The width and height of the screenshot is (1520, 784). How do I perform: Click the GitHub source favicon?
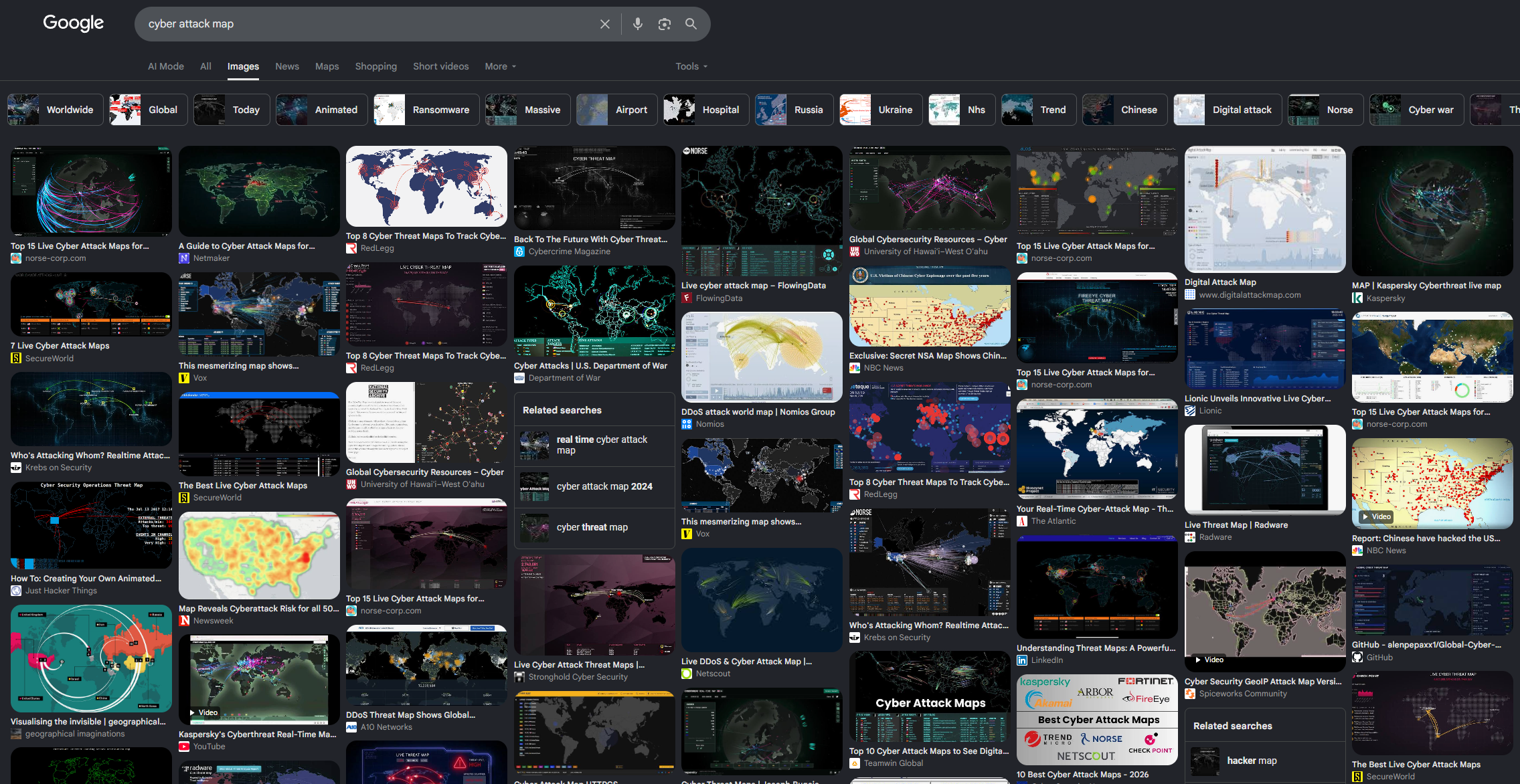pos(1357,658)
